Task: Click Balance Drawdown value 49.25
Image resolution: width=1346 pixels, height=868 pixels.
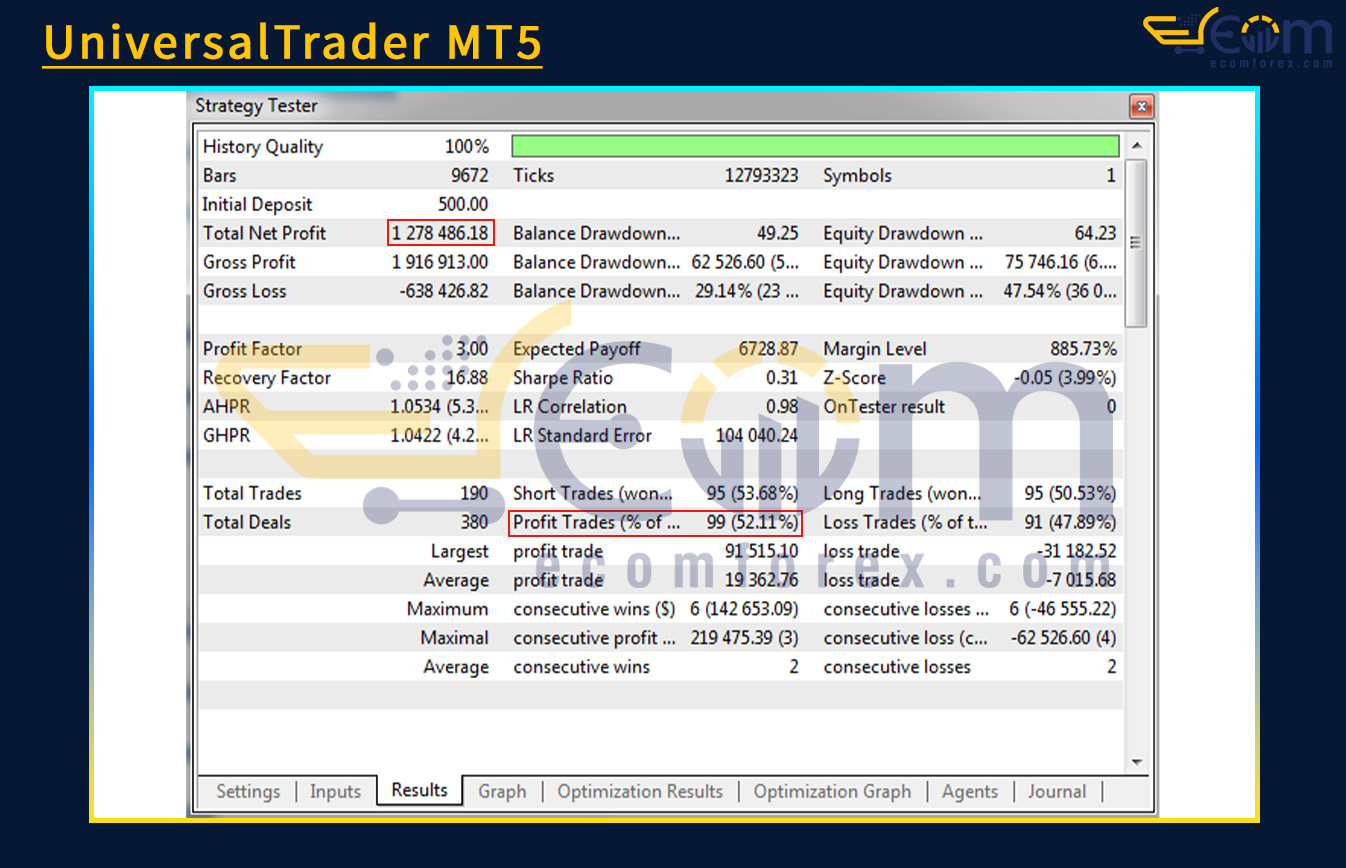Action: (778, 233)
